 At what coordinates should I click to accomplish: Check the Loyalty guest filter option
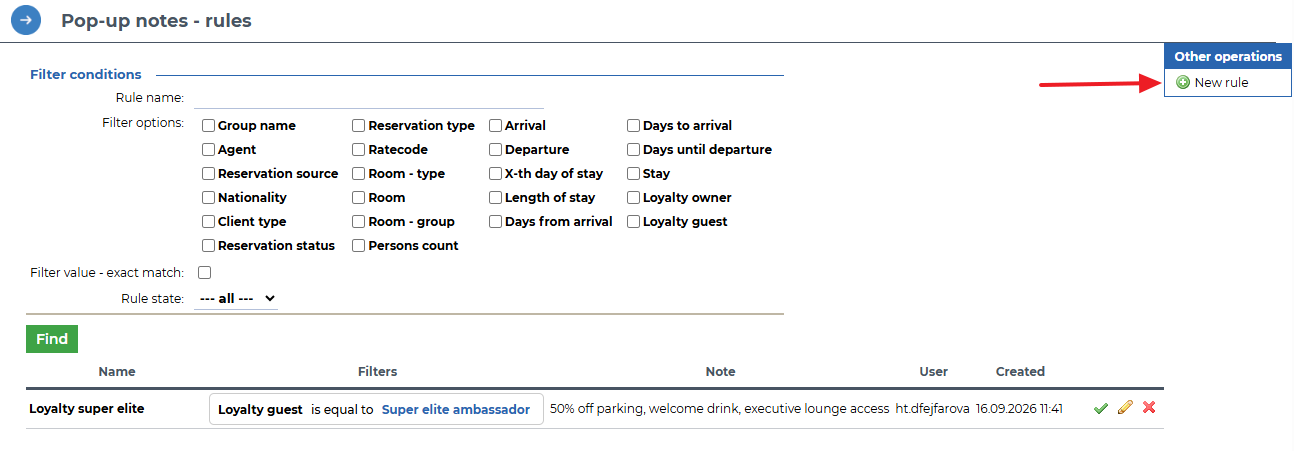pyautogui.click(x=634, y=222)
